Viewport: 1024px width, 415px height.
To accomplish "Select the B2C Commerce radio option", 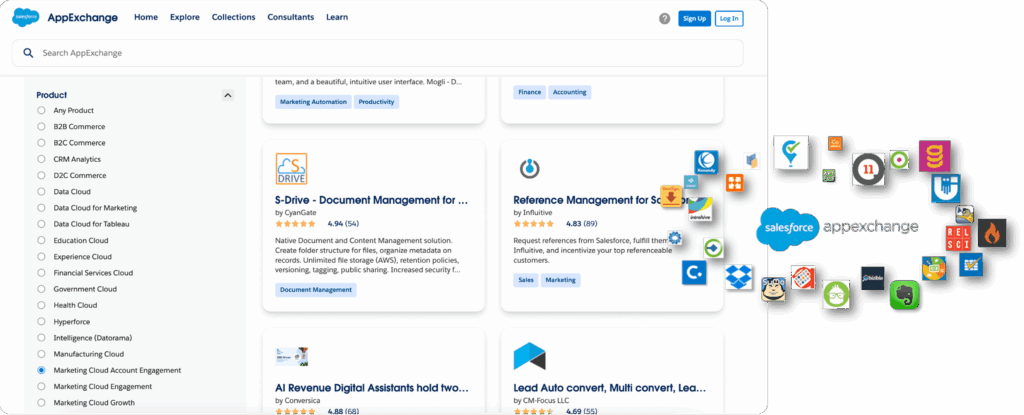I will click(x=41, y=143).
